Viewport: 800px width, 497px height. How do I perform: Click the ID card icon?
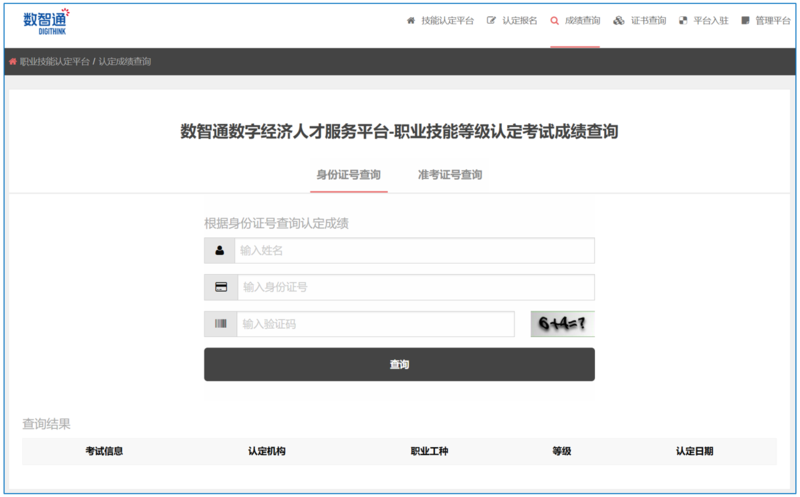[221, 287]
